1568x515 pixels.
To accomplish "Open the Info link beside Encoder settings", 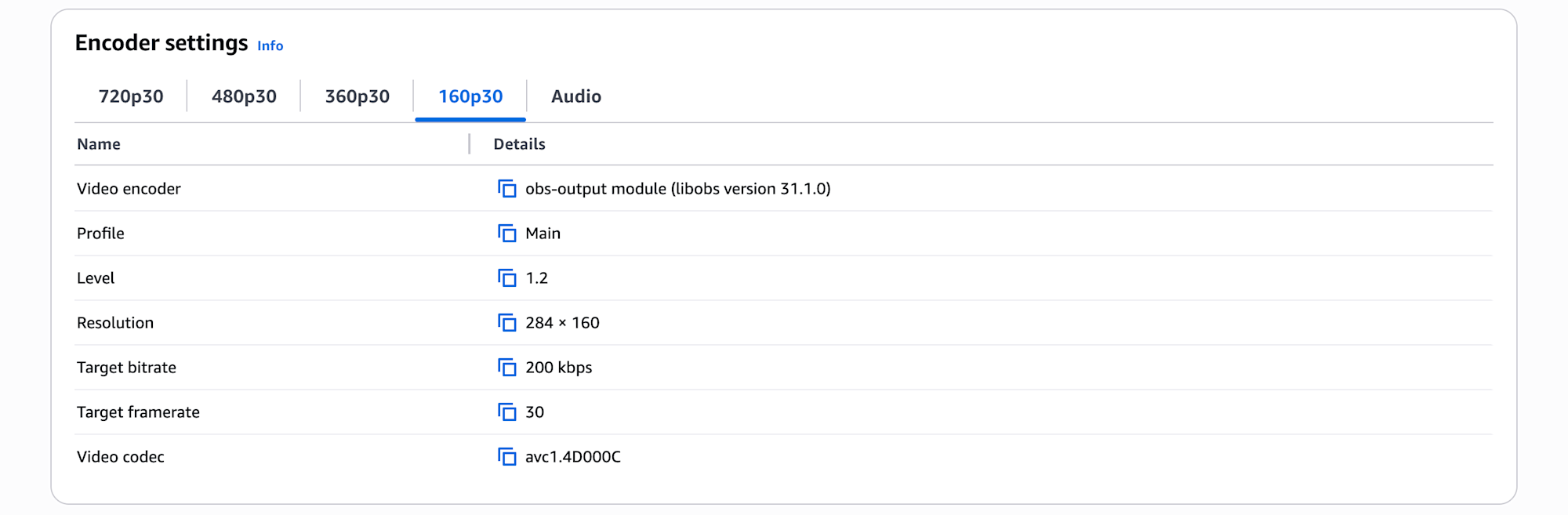I will (270, 46).
